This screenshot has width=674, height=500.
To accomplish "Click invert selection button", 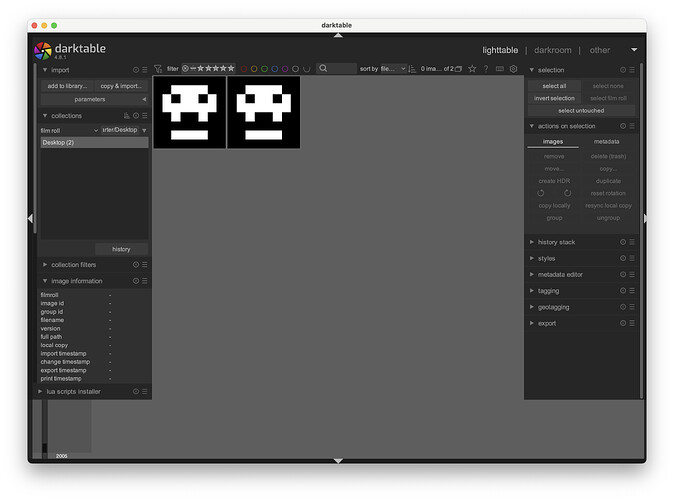I will coord(554,98).
